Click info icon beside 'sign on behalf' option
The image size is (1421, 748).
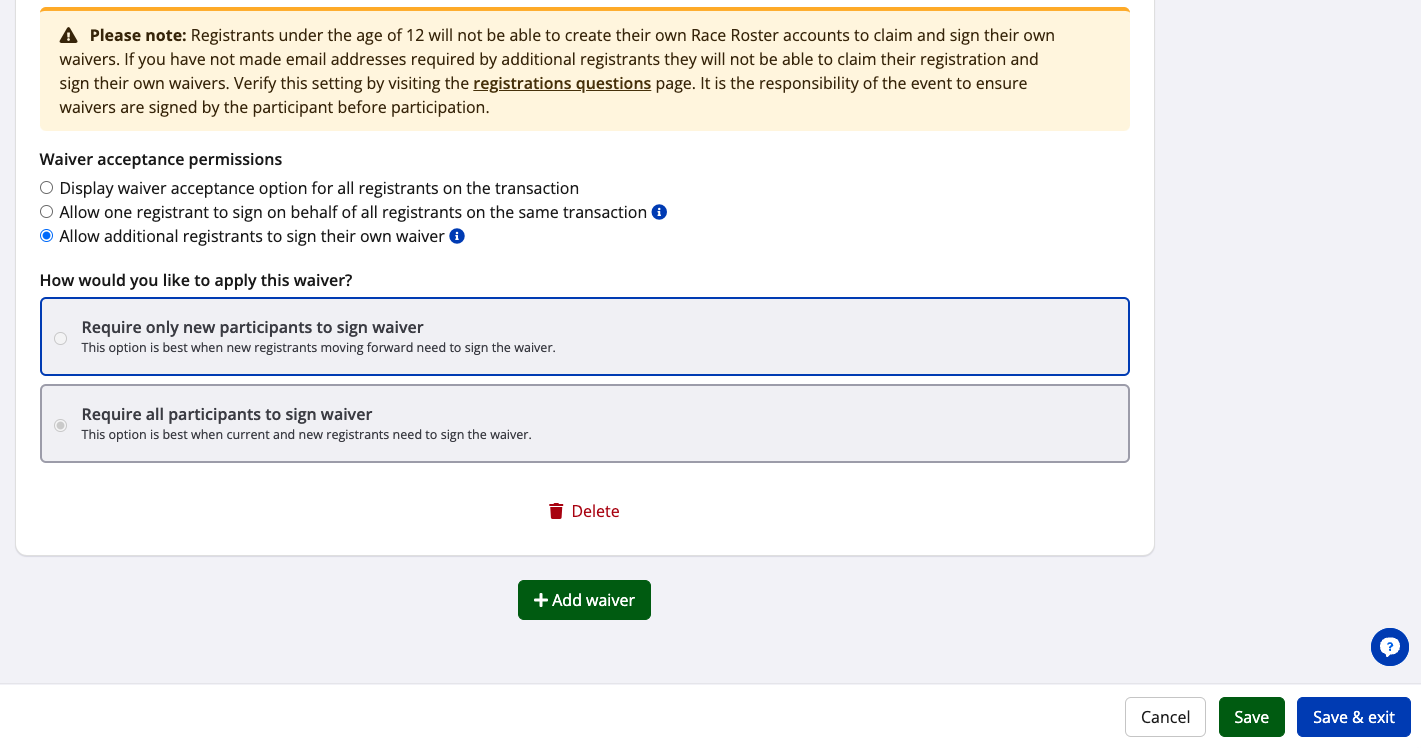point(659,212)
